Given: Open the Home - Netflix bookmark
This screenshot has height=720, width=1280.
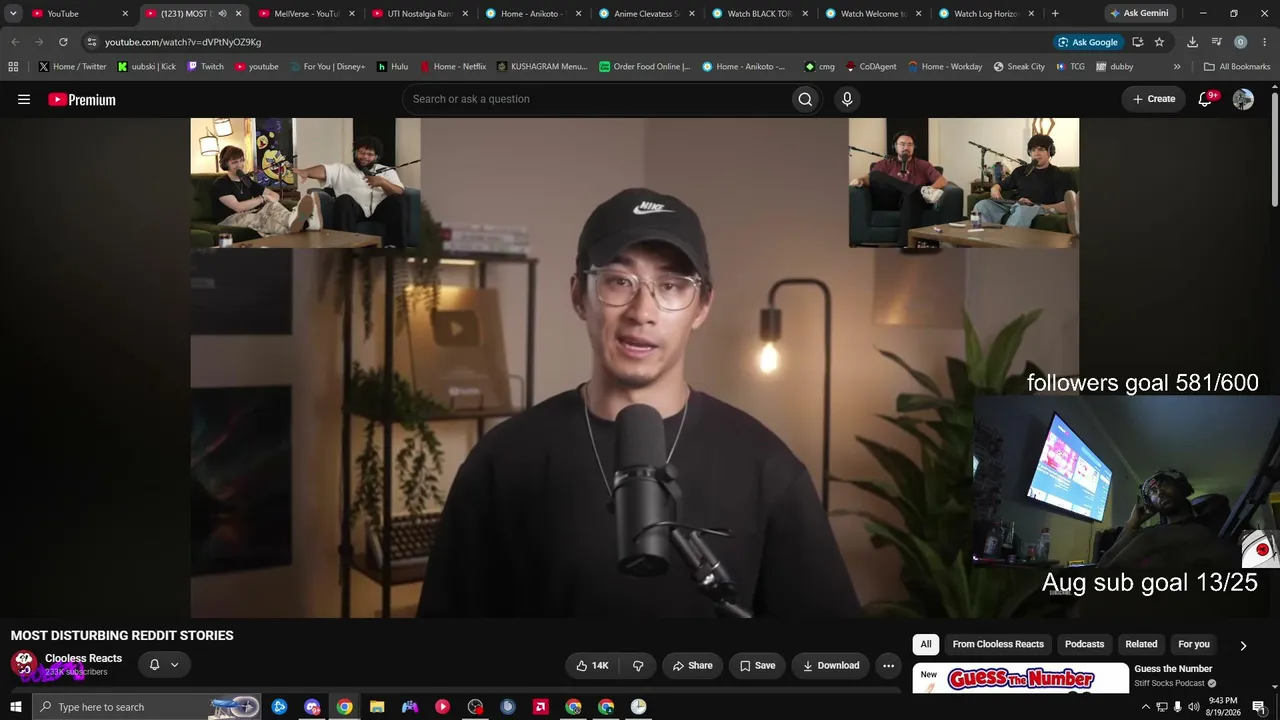Looking at the screenshot, I should coord(453,67).
